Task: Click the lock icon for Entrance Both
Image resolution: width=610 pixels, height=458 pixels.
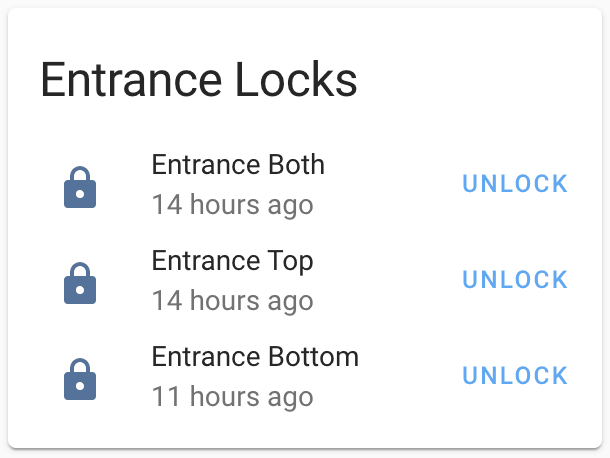Action: point(80,187)
